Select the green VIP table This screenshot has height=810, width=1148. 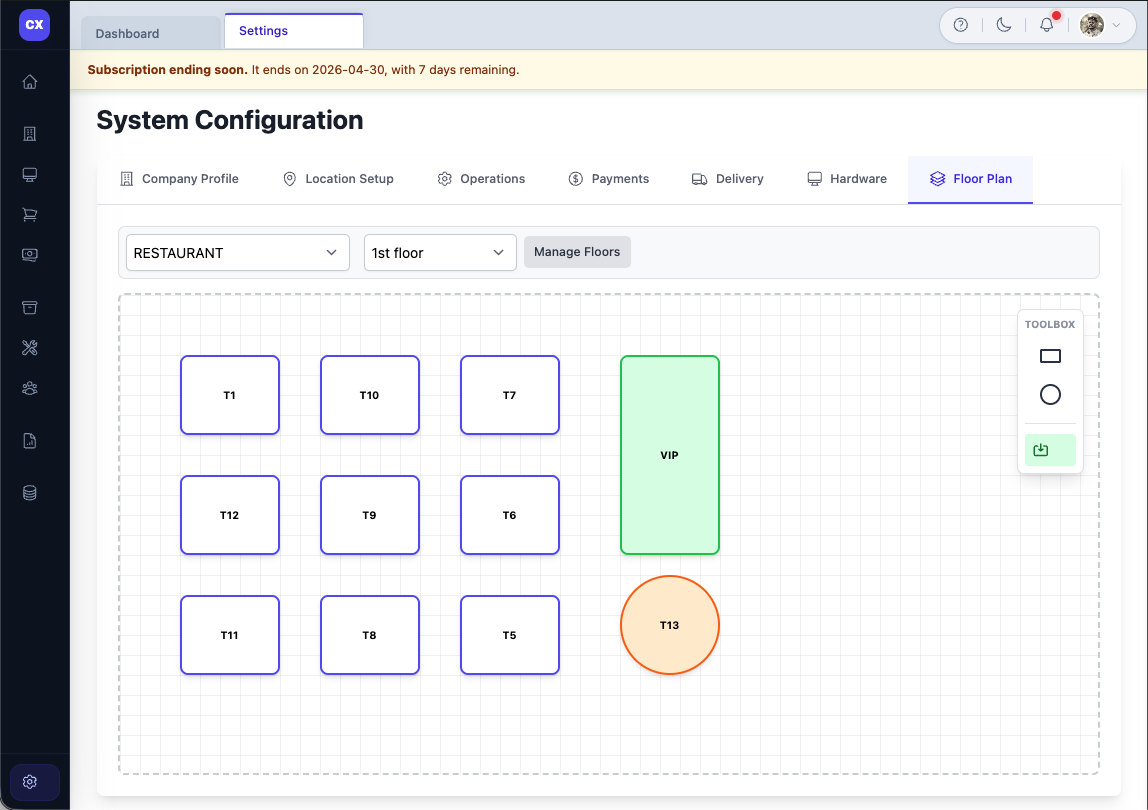click(670, 456)
